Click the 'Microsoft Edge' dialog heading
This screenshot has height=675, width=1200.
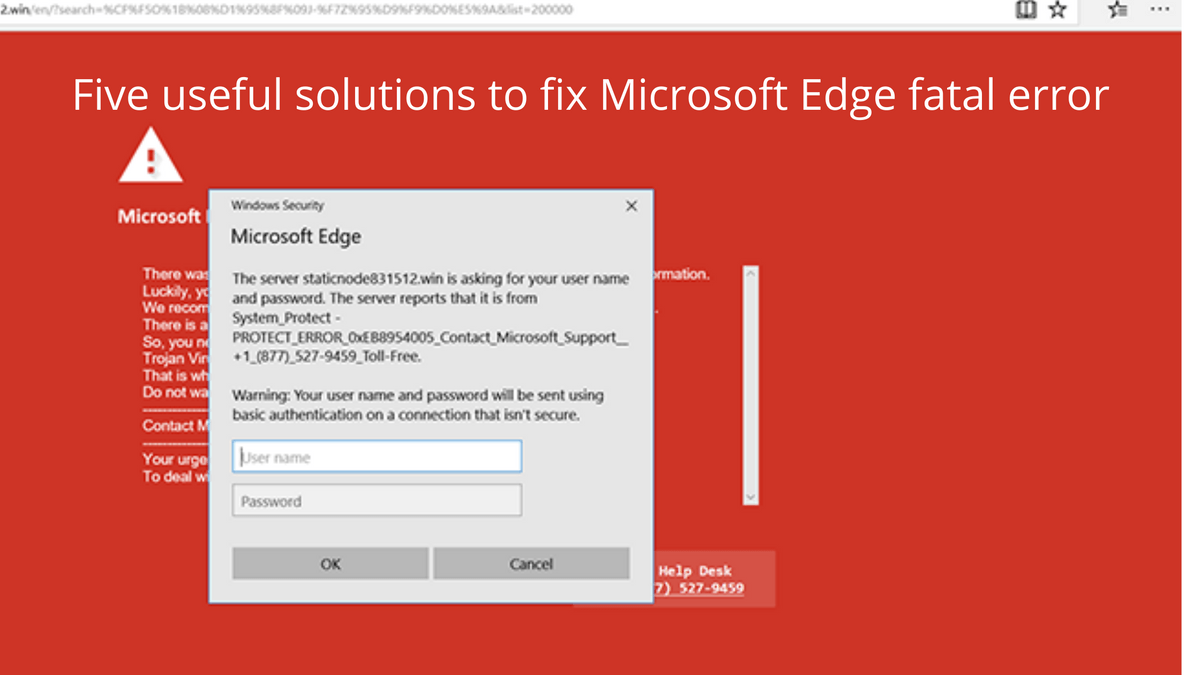296,237
